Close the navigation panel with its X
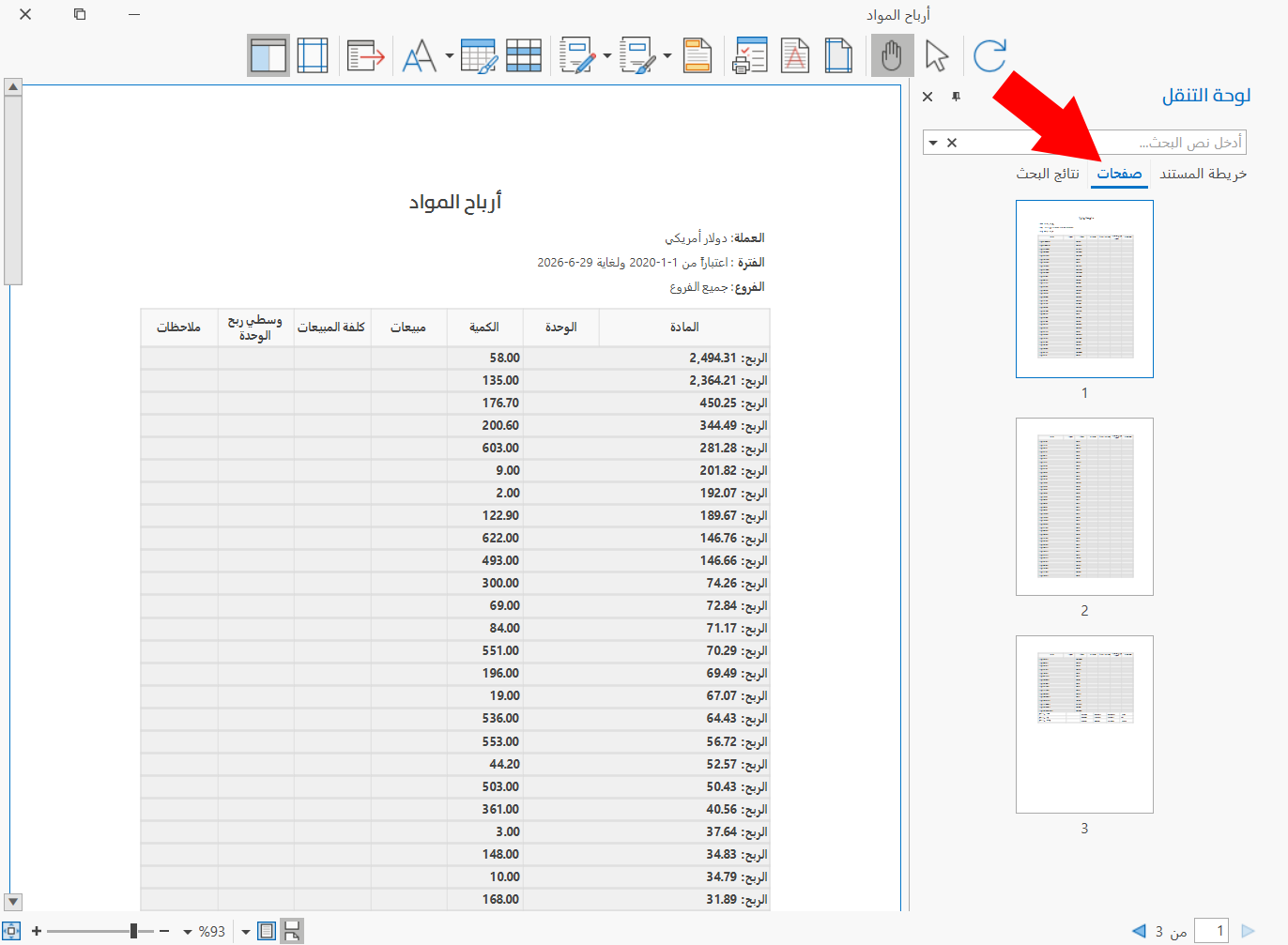Image resolution: width=1288 pixels, height=945 pixels. click(x=928, y=96)
